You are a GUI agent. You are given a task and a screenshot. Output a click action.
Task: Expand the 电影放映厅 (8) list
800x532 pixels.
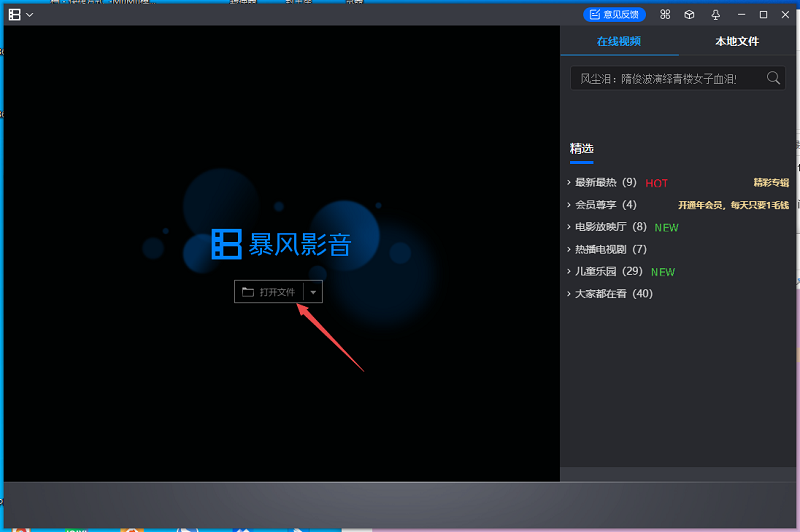[x=569, y=226]
